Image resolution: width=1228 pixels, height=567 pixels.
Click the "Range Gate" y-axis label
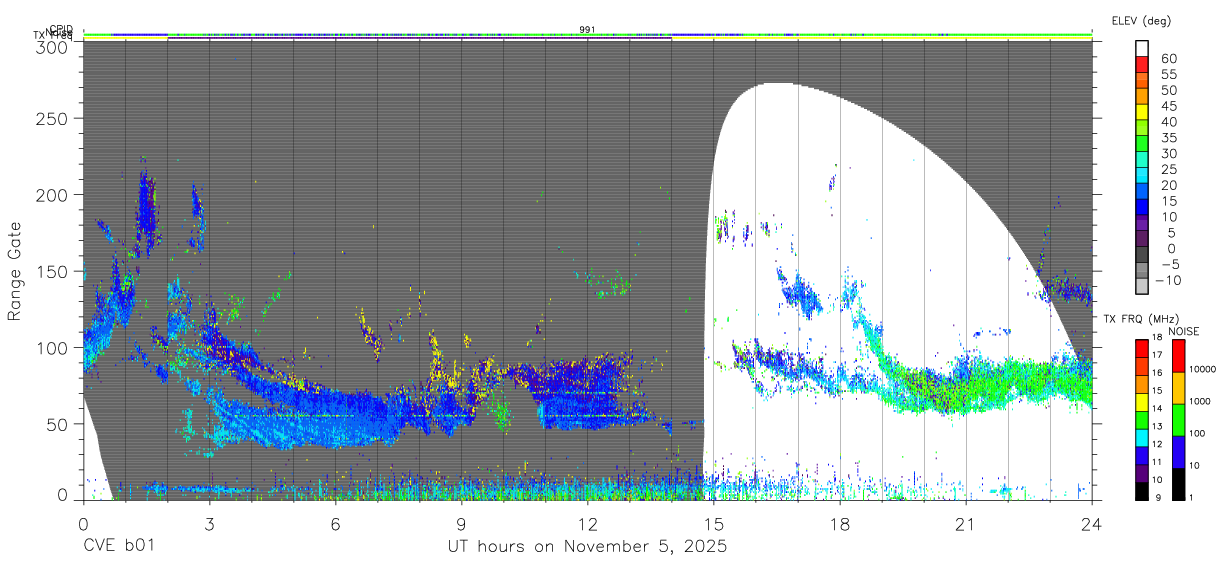click(x=15, y=271)
